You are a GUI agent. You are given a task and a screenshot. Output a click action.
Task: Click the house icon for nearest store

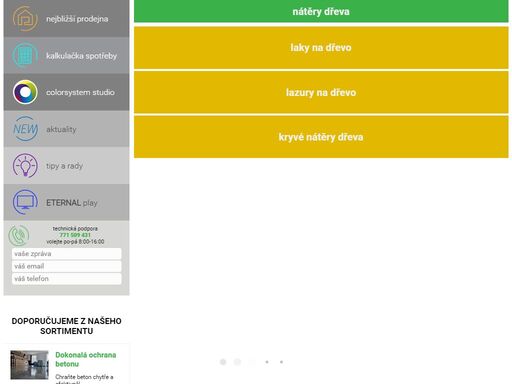(x=25, y=19)
